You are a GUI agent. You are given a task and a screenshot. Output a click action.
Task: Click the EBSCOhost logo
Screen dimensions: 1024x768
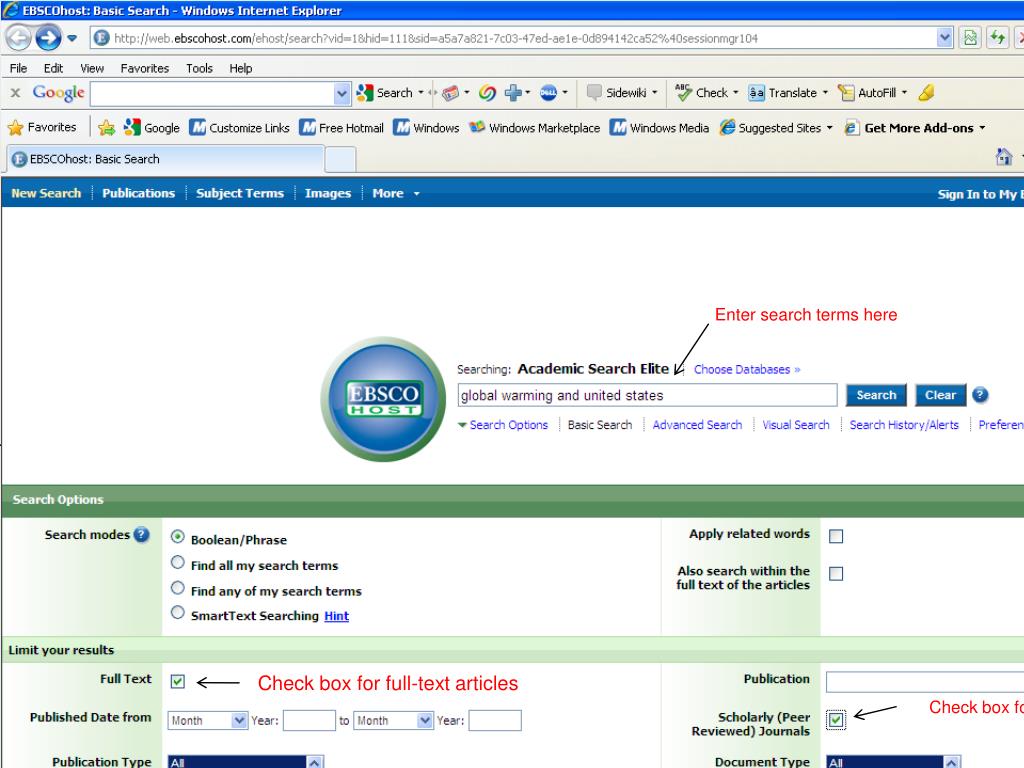pos(383,399)
